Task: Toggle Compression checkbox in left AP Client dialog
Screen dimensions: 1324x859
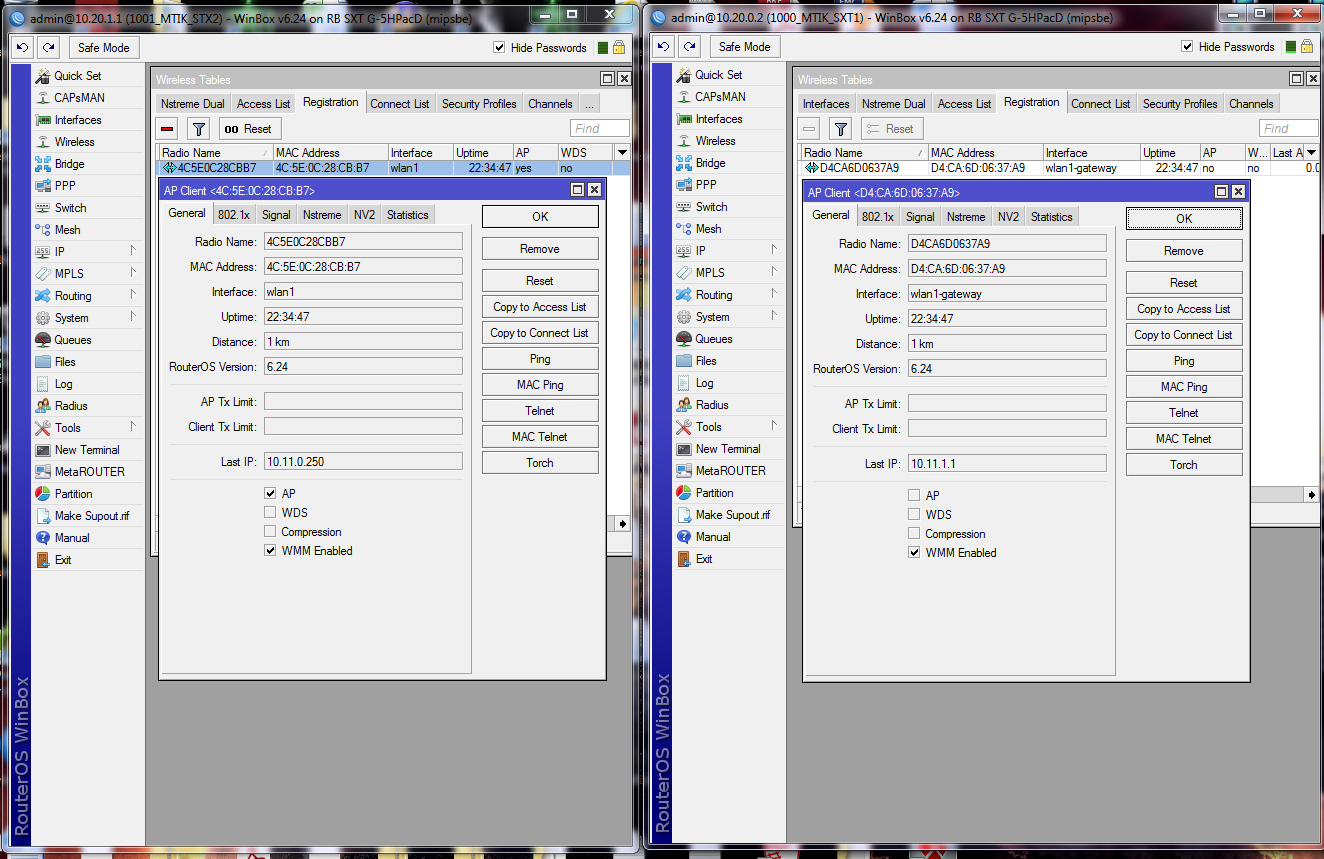Action: [x=270, y=532]
